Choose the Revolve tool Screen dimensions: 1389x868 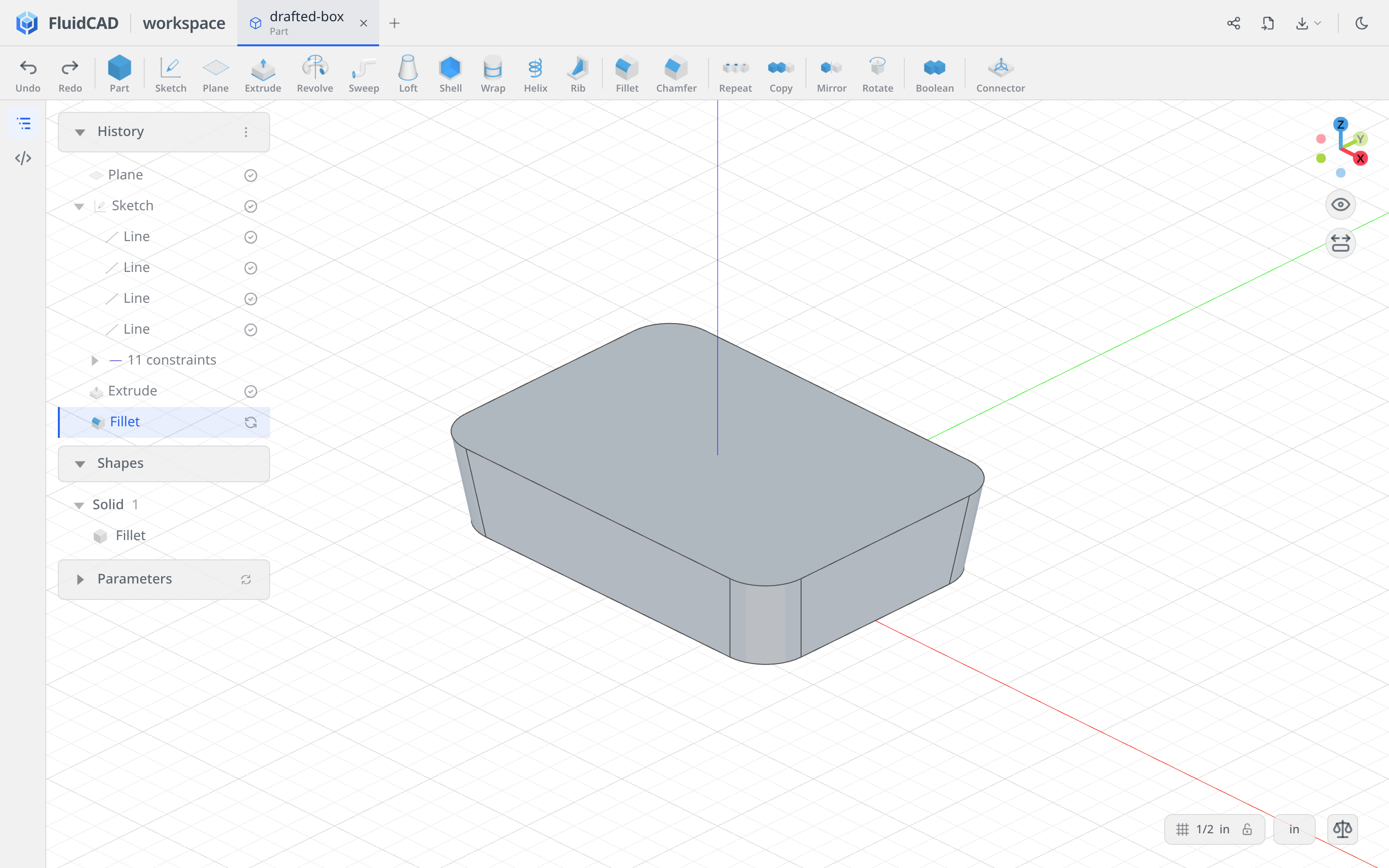coord(314,75)
